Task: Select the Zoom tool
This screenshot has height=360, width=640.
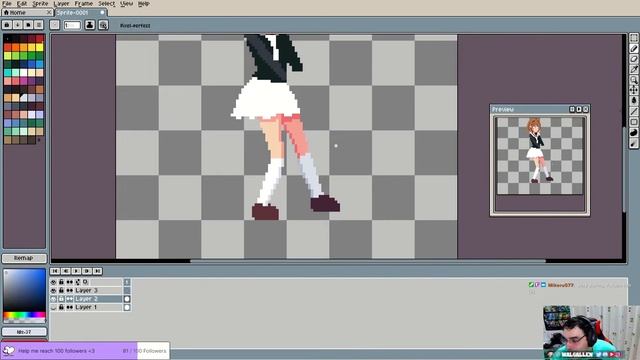Action: (x=633, y=80)
